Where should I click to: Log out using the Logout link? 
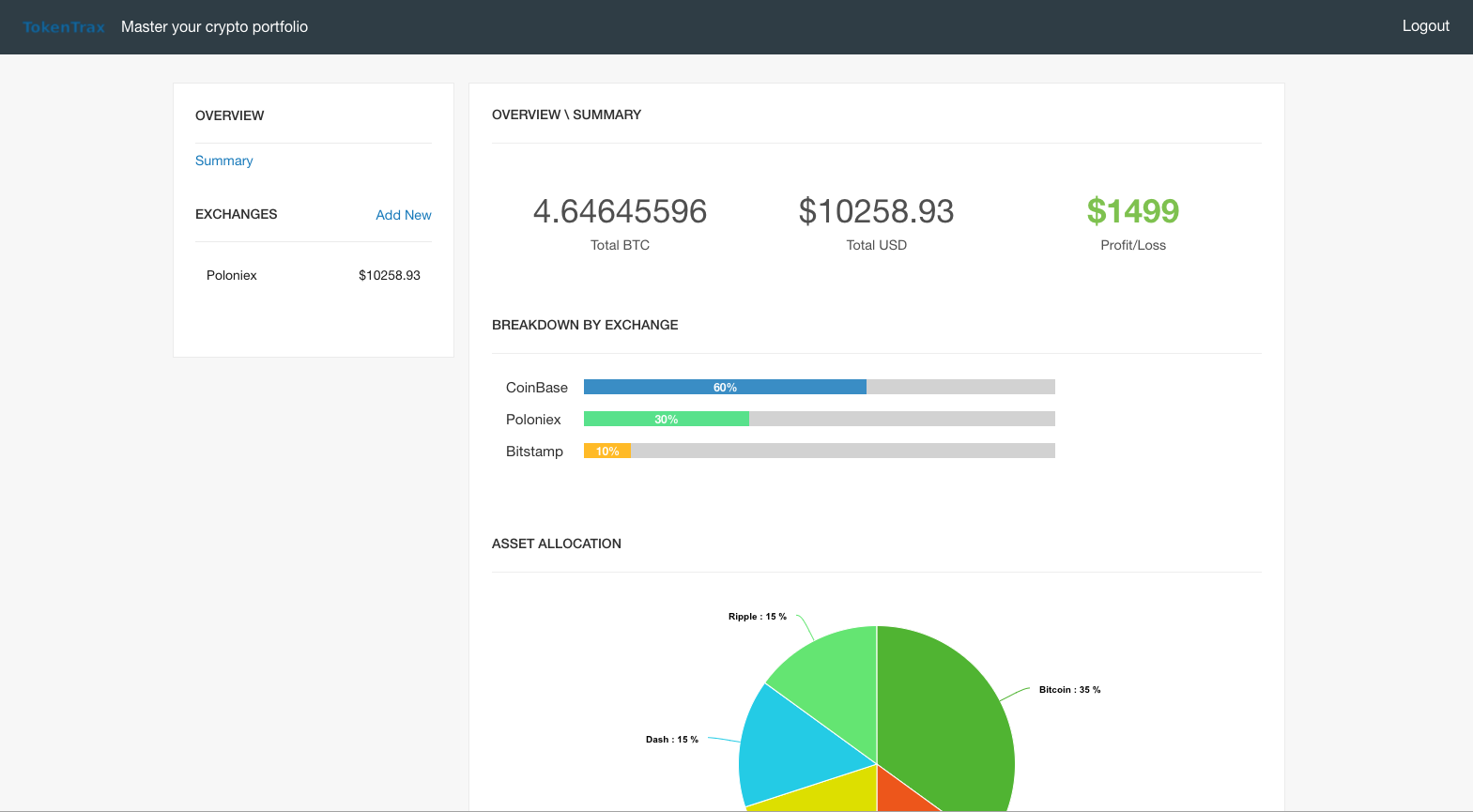1425,26
